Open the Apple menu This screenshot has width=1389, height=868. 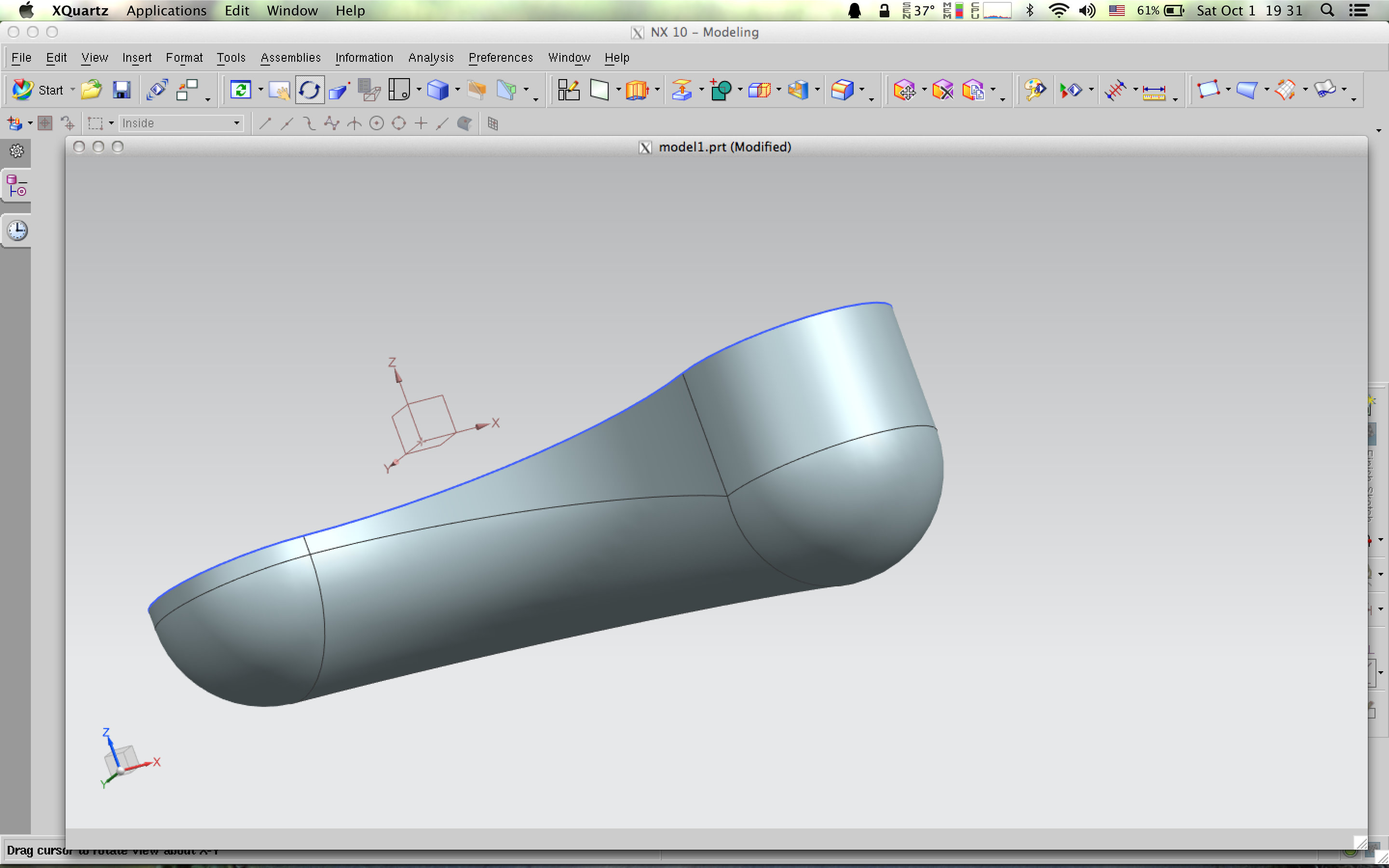coord(27,10)
